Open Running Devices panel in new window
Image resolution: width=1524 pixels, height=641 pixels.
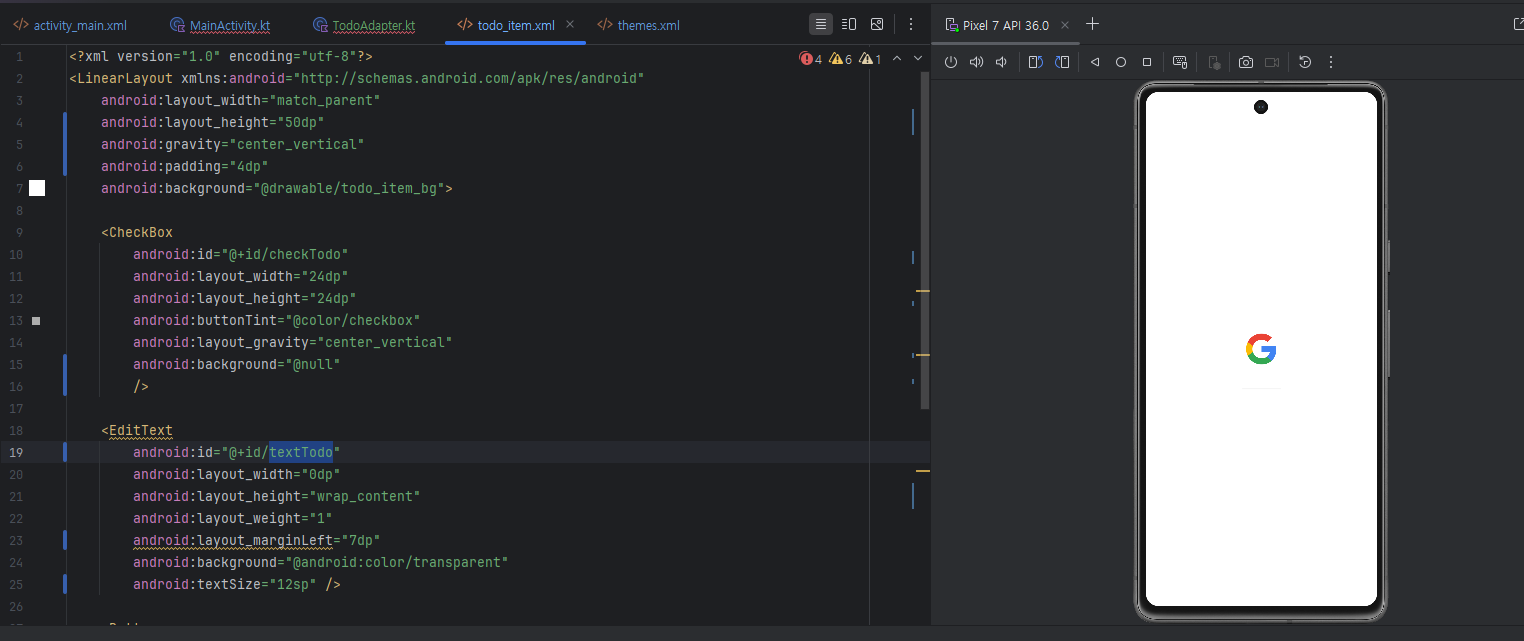[1518, 24]
